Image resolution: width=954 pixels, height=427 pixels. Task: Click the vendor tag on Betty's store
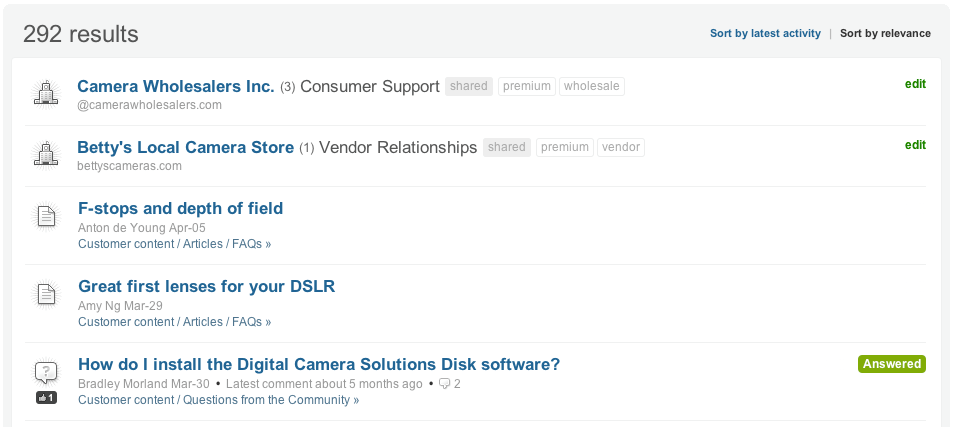coord(621,147)
